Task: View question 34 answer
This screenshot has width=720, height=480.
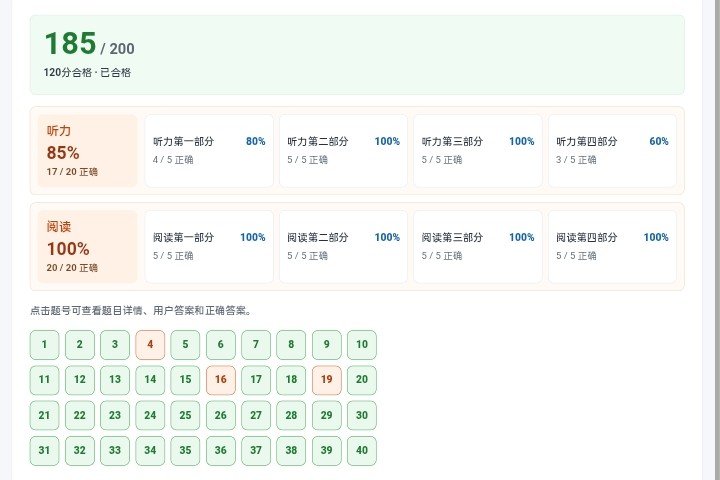Action: pos(150,451)
